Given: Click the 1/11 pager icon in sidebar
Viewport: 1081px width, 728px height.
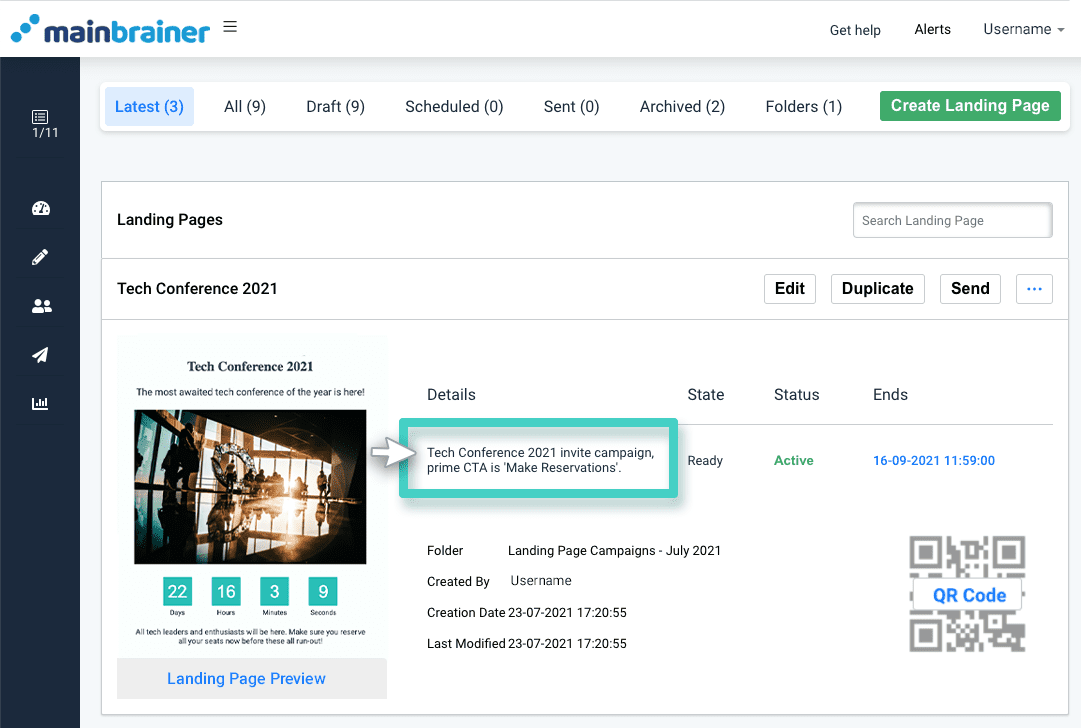Looking at the screenshot, I should click(x=40, y=122).
